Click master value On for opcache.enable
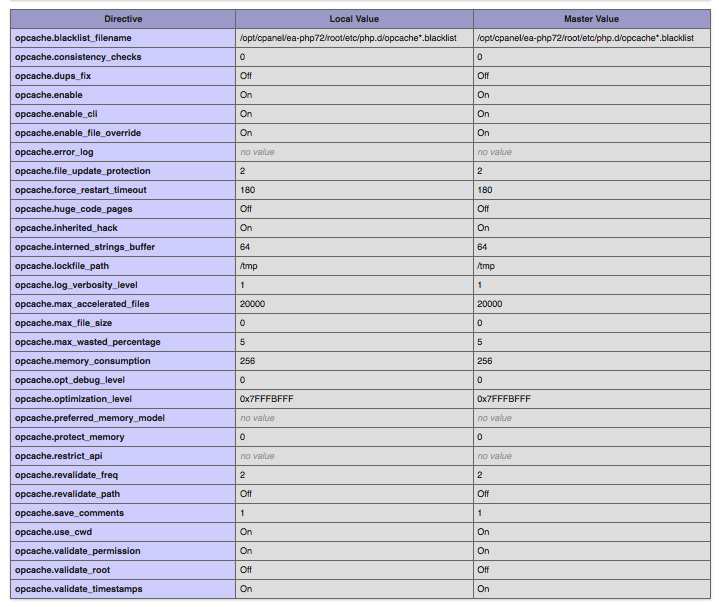 pyautogui.click(x=483, y=95)
